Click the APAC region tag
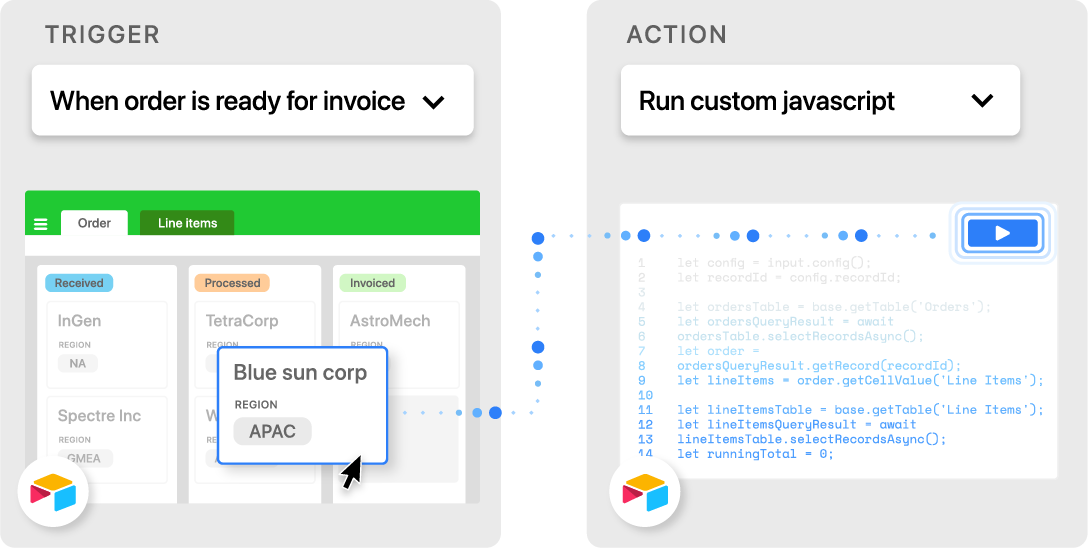Screen dimensions: 1088x550 [x=273, y=431]
